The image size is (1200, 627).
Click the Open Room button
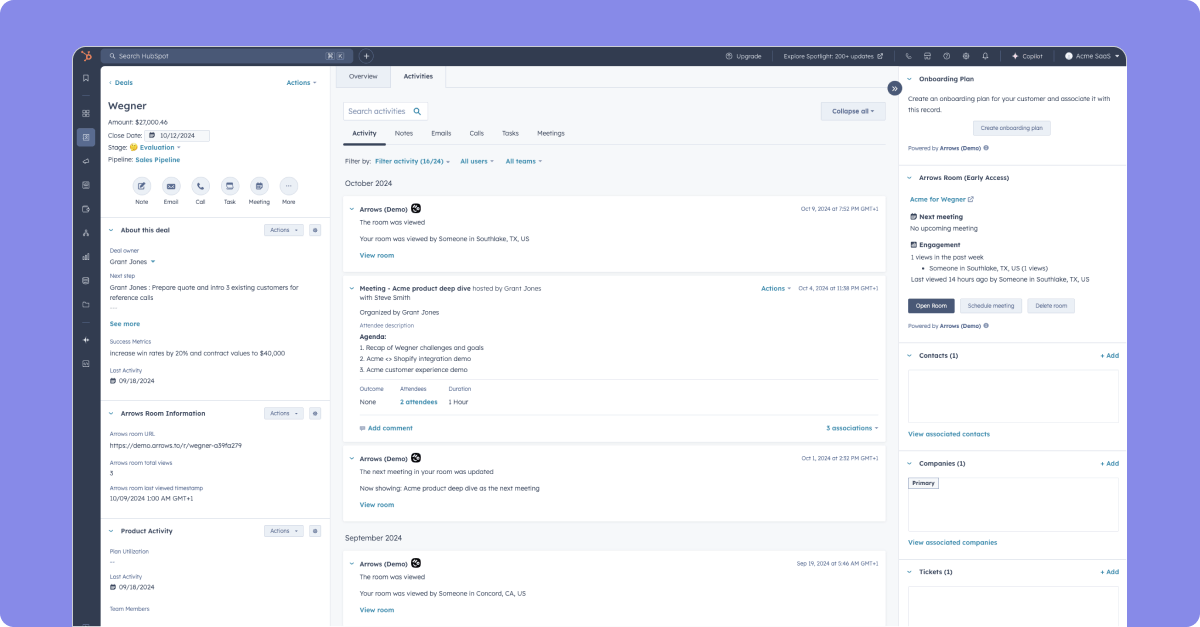(931, 306)
